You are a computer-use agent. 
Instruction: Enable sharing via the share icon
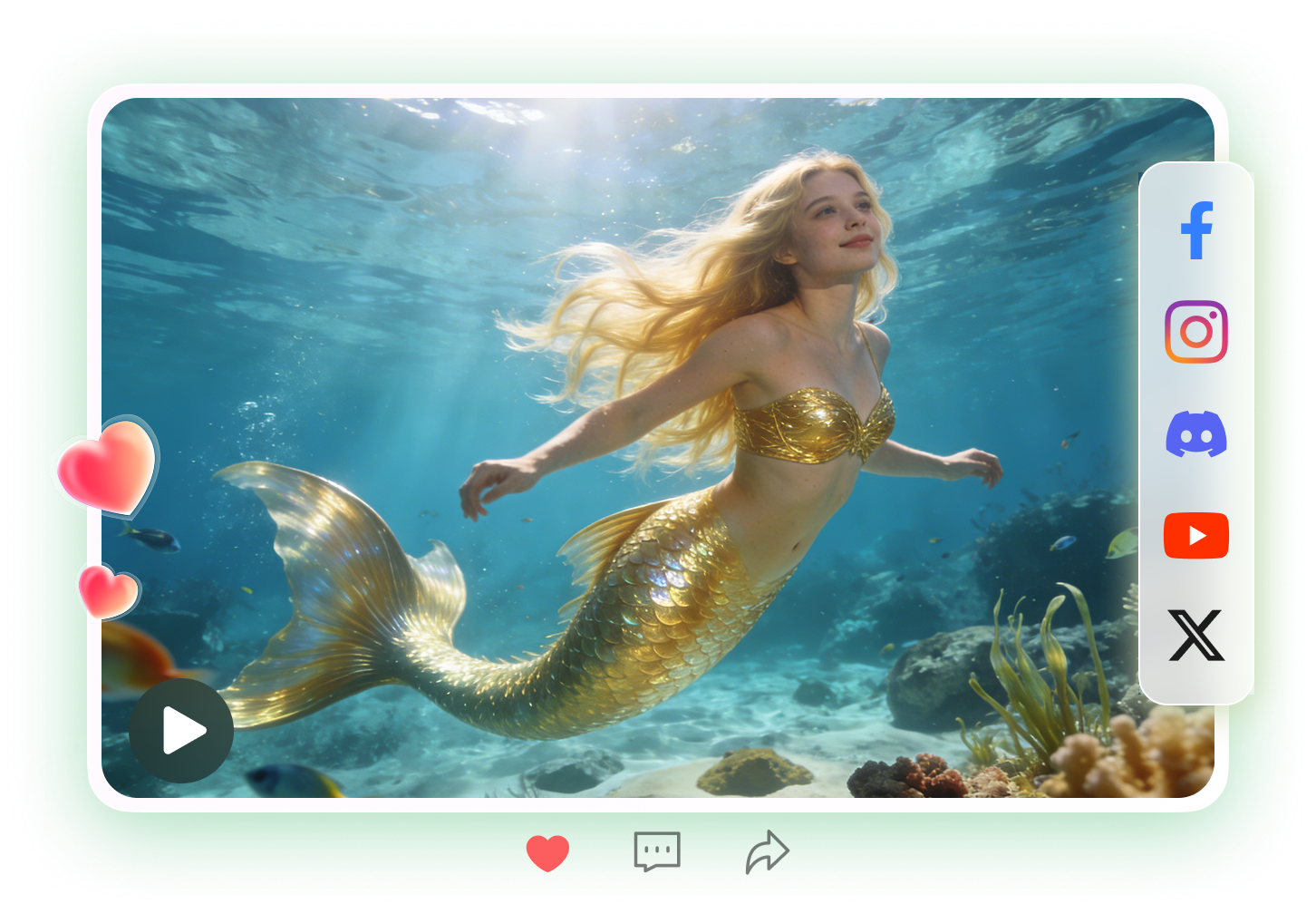point(766,851)
